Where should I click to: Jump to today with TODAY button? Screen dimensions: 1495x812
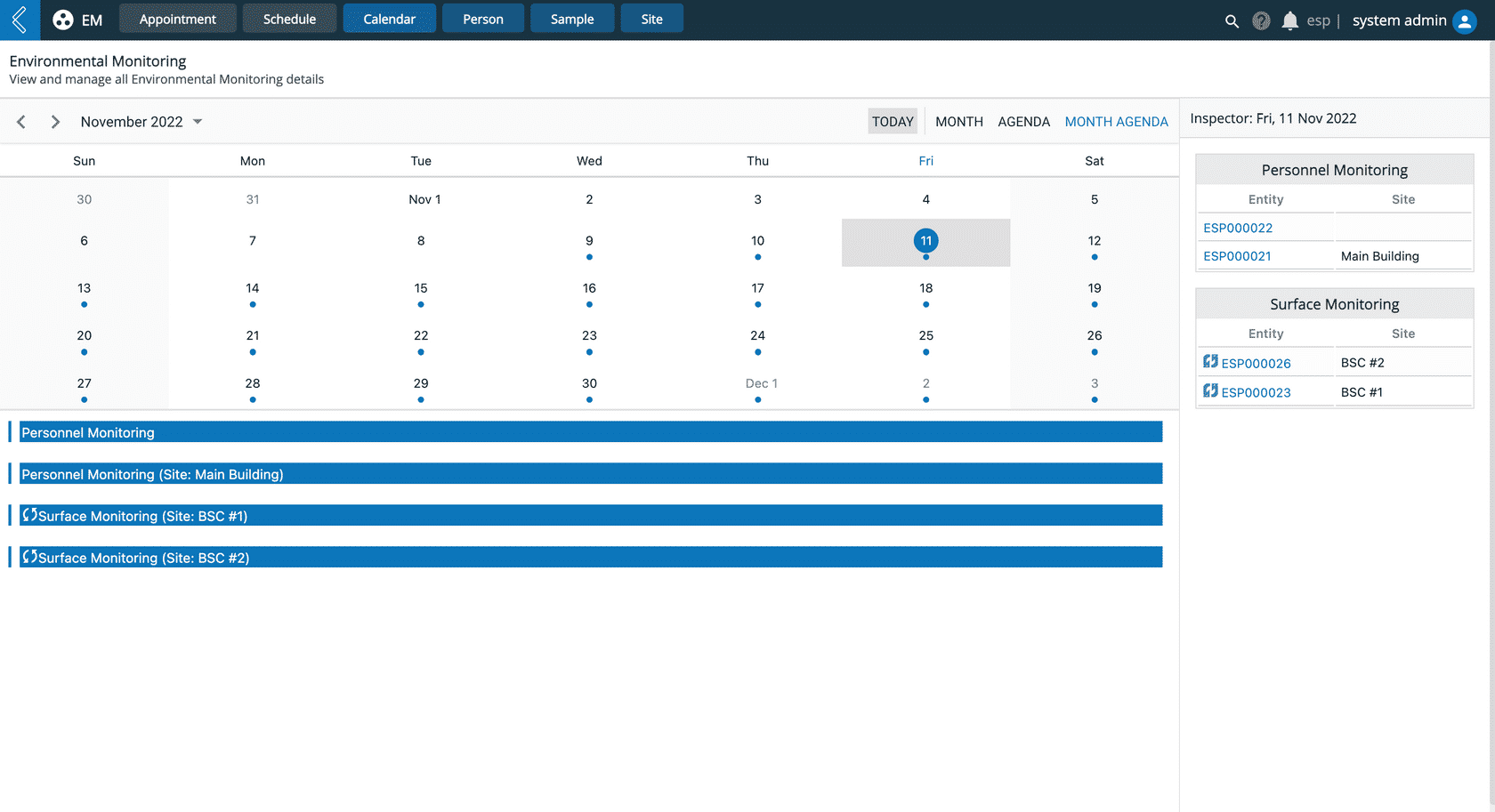click(x=893, y=122)
